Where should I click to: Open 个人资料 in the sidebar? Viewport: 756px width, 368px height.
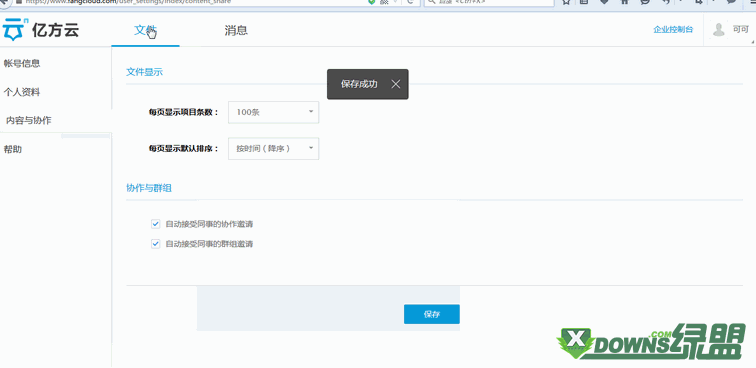tap(22, 92)
